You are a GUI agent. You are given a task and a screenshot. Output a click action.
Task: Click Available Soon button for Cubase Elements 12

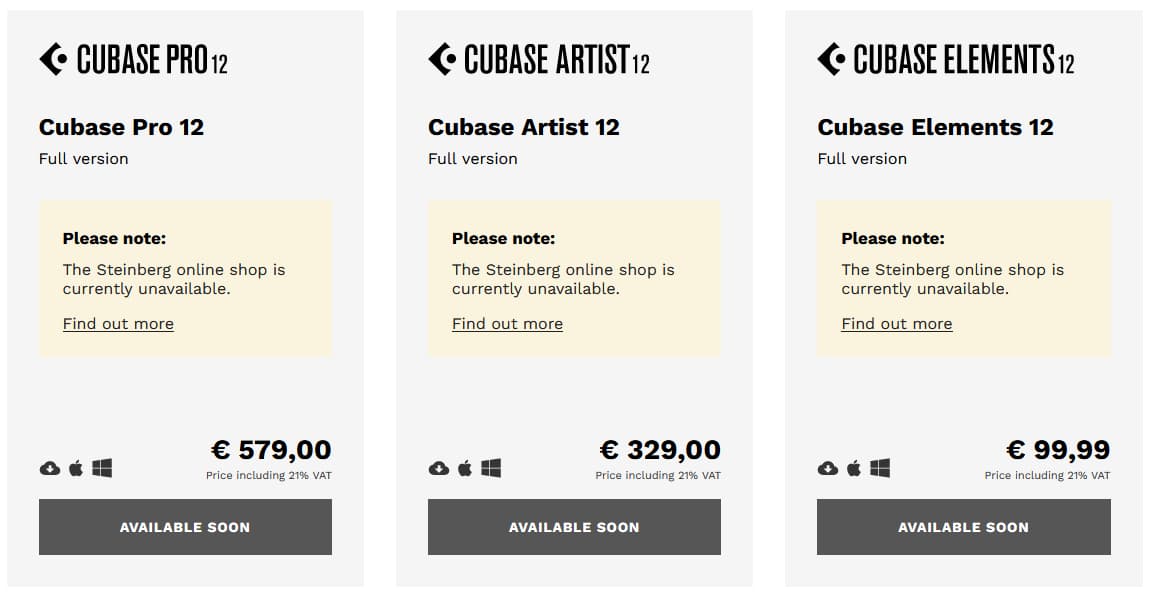click(x=963, y=527)
